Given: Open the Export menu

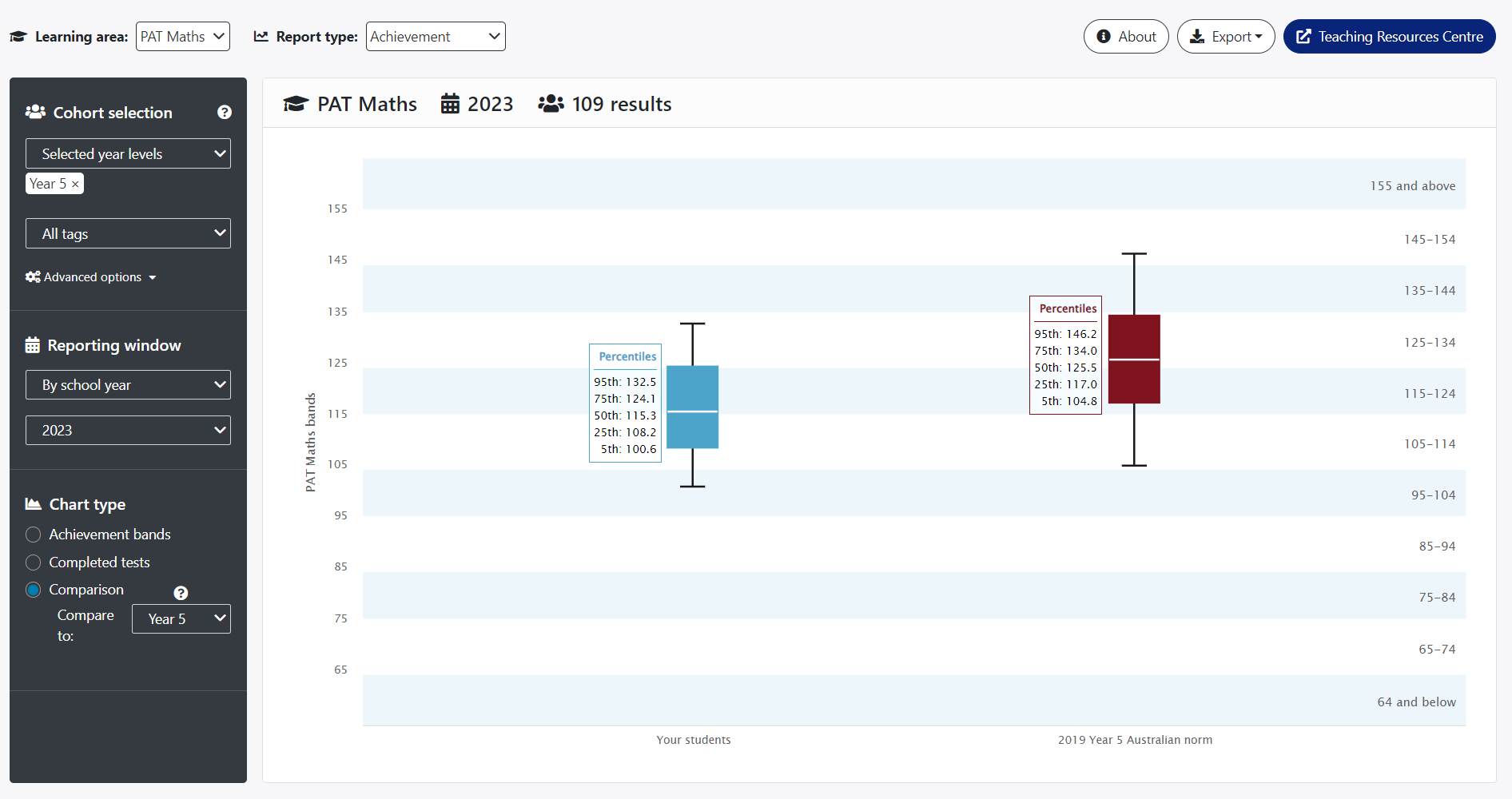Looking at the screenshot, I should (1226, 37).
